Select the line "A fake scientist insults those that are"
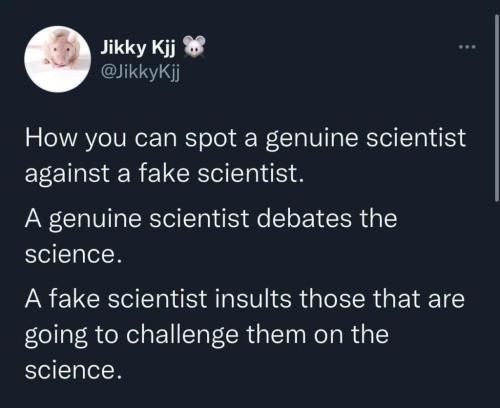The height and width of the screenshot is (408, 500). pyautogui.click(x=244, y=299)
